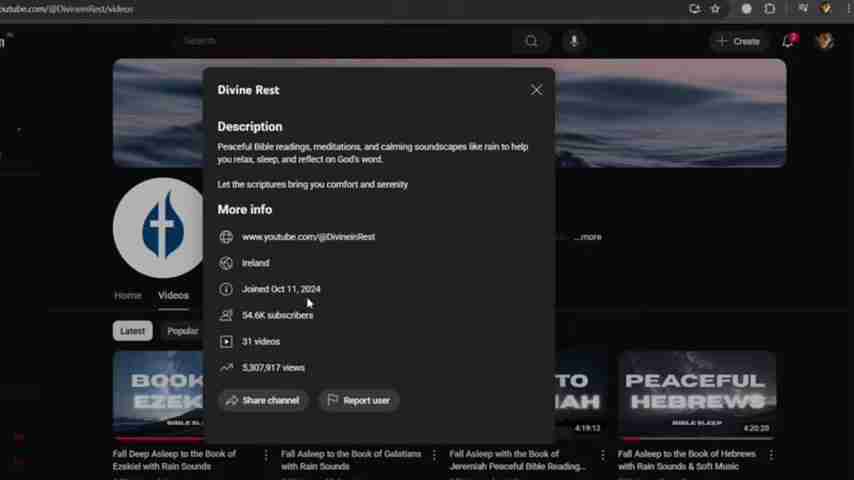Click the 54.6K subscribers text

pyautogui.click(x=277, y=315)
